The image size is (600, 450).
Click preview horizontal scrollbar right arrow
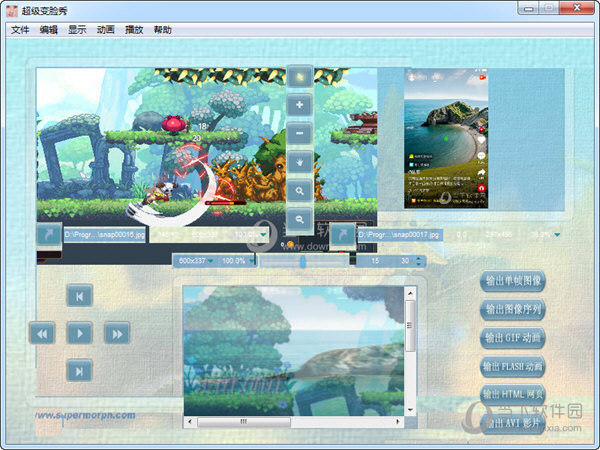coord(398,421)
